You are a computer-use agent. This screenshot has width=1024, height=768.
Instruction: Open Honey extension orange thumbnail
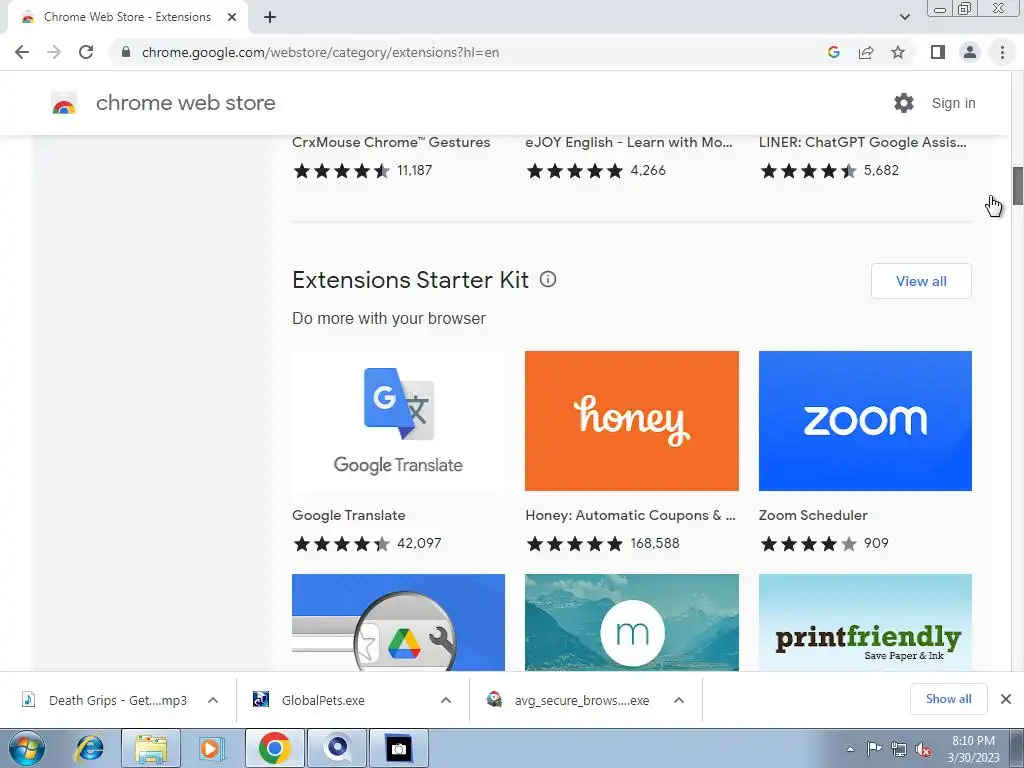coord(632,421)
